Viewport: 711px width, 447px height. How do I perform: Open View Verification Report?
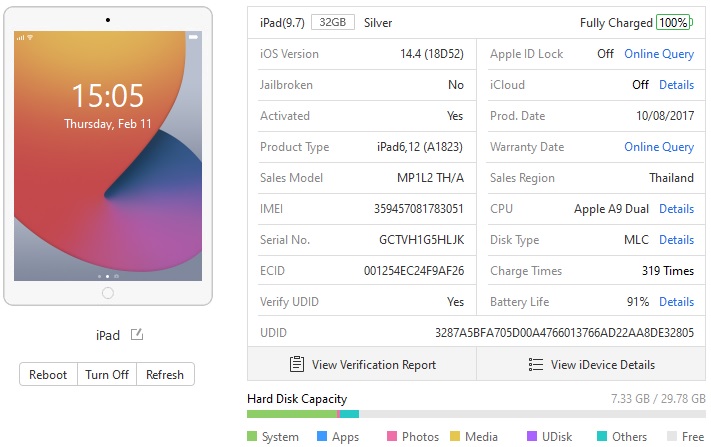362,364
